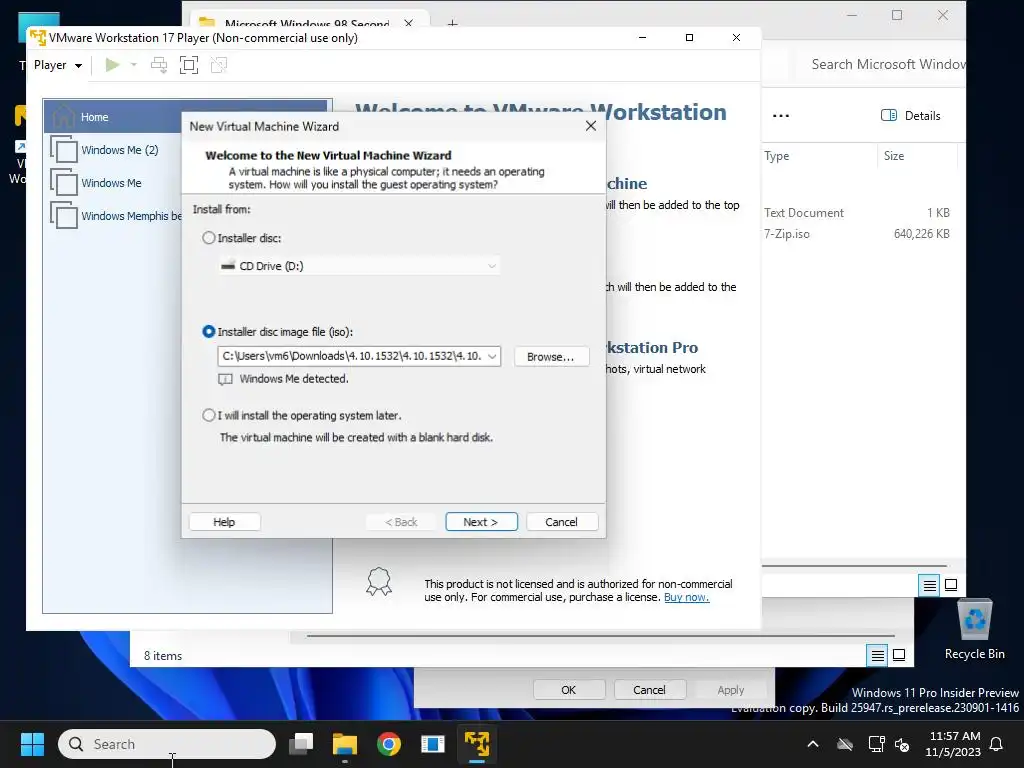Click OK in the background properties dialog

tap(569, 690)
